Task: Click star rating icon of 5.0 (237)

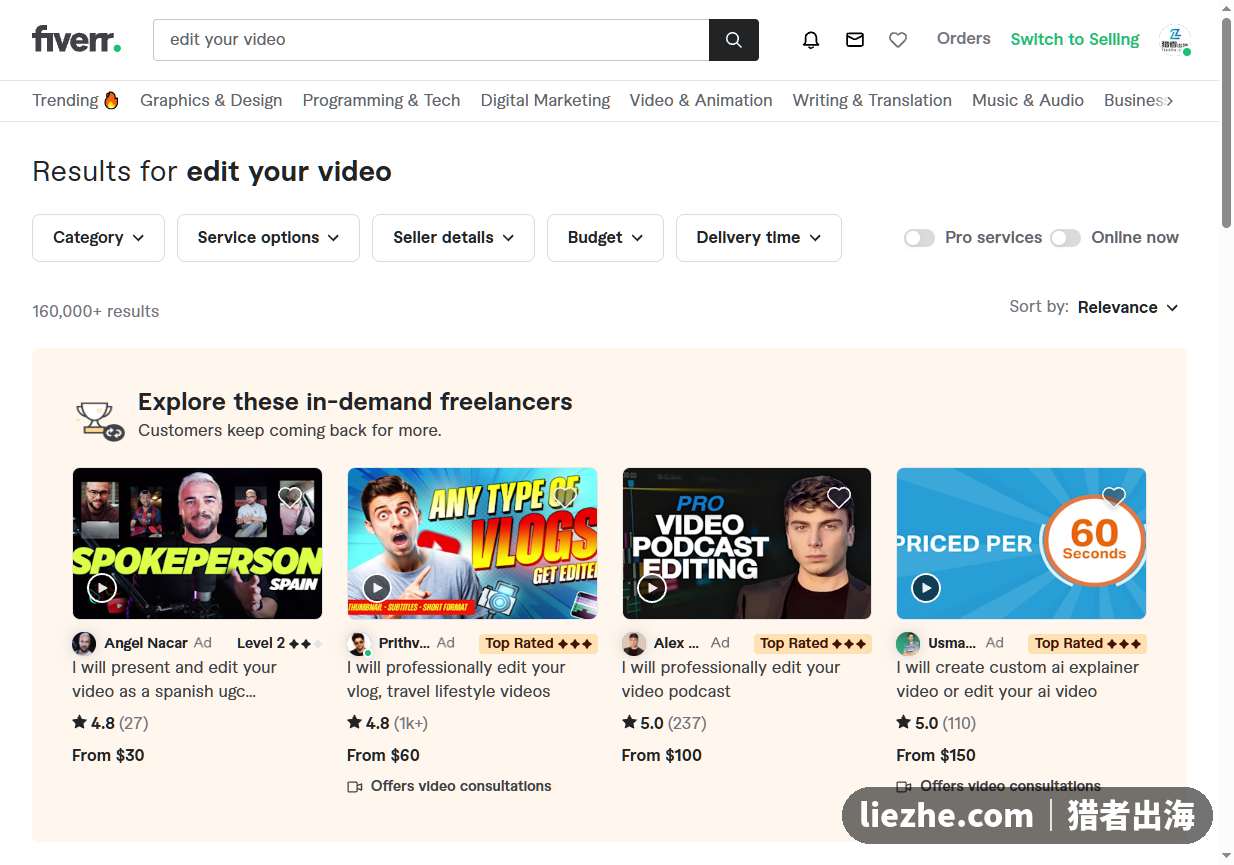Action: [x=629, y=722]
